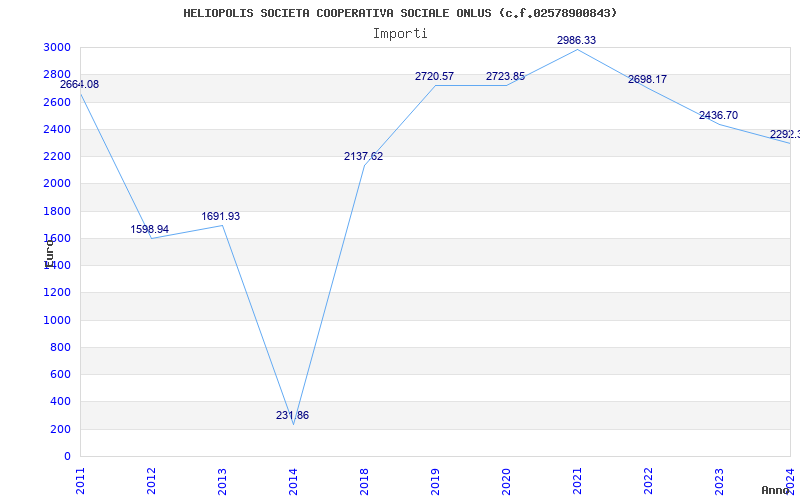Click the 2000 y-axis tick label

click(x=57, y=184)
